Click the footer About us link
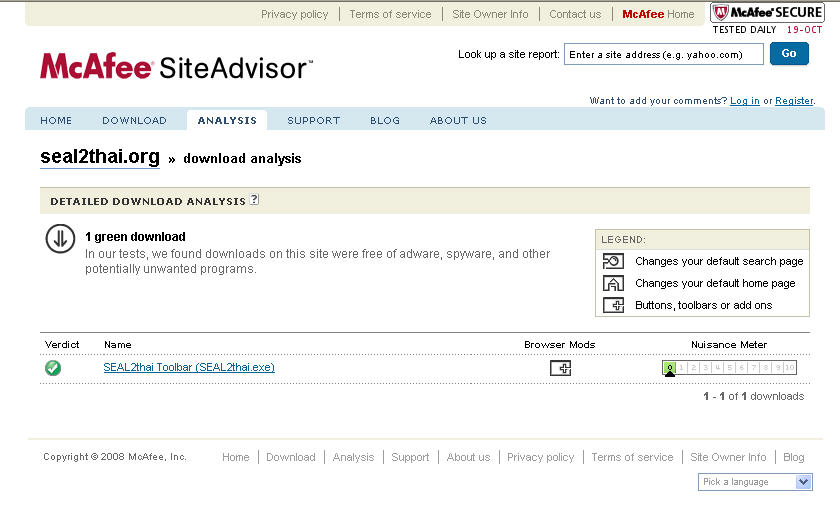The image size is (840, 512). (468, 457)
